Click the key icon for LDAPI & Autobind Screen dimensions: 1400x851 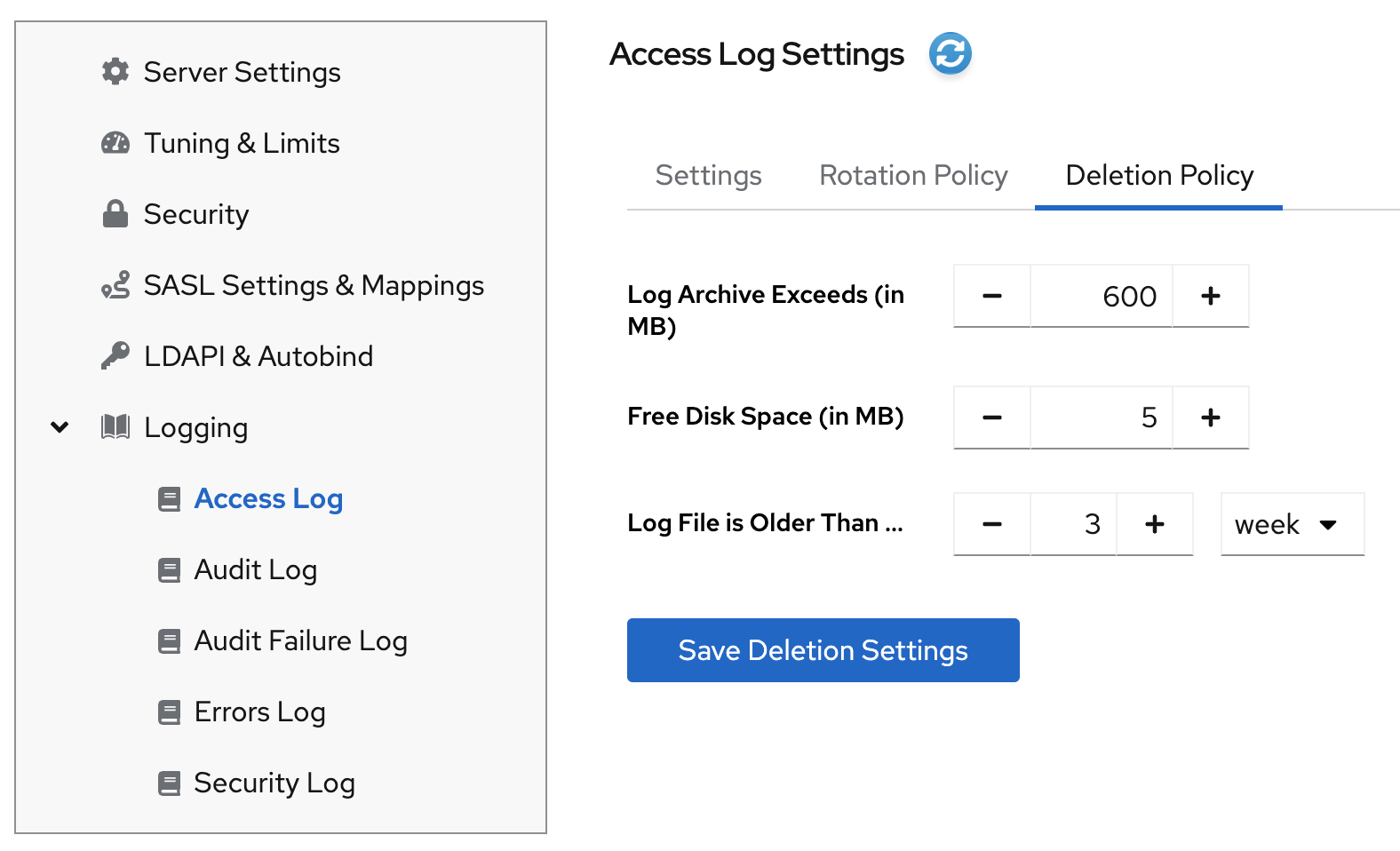(115, 356)
